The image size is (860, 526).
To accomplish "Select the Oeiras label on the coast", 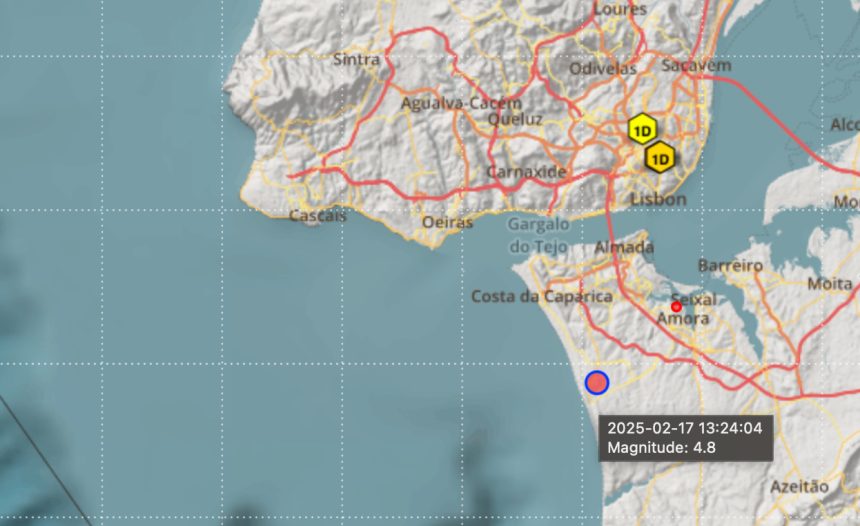I will (x=448, y=222).
